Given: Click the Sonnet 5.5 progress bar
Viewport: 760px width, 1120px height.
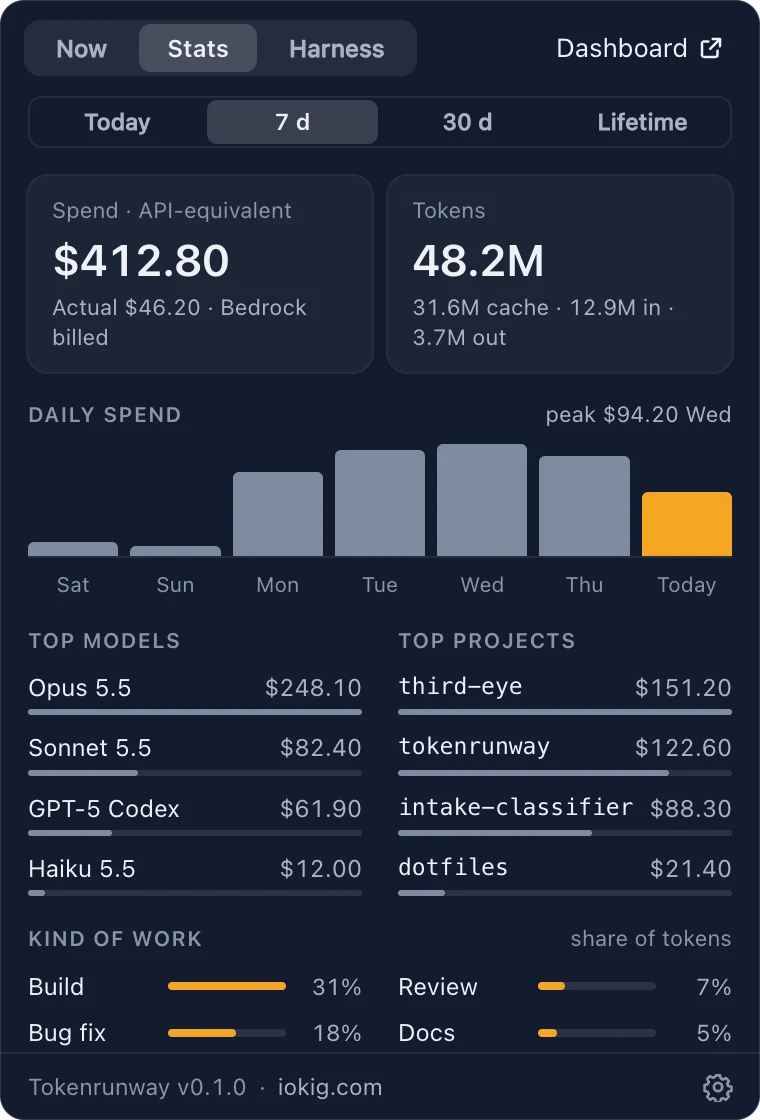Looking at the screenshot, I should click(195, 773).
